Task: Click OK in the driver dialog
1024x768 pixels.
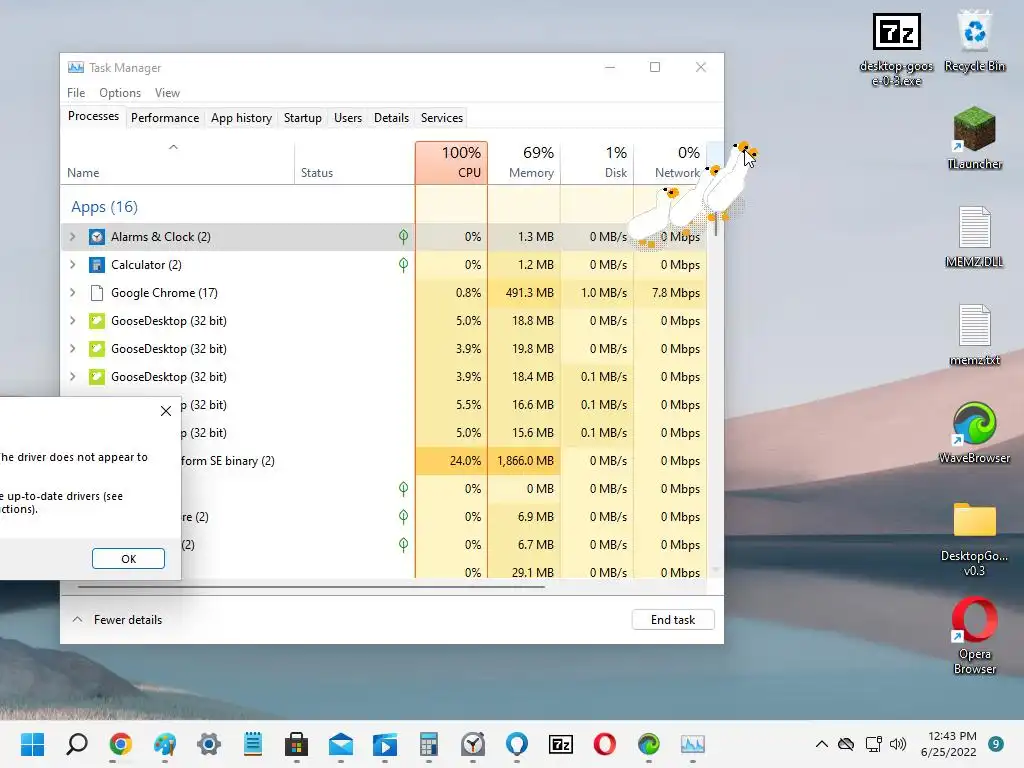Action: (x=128, y=558)
